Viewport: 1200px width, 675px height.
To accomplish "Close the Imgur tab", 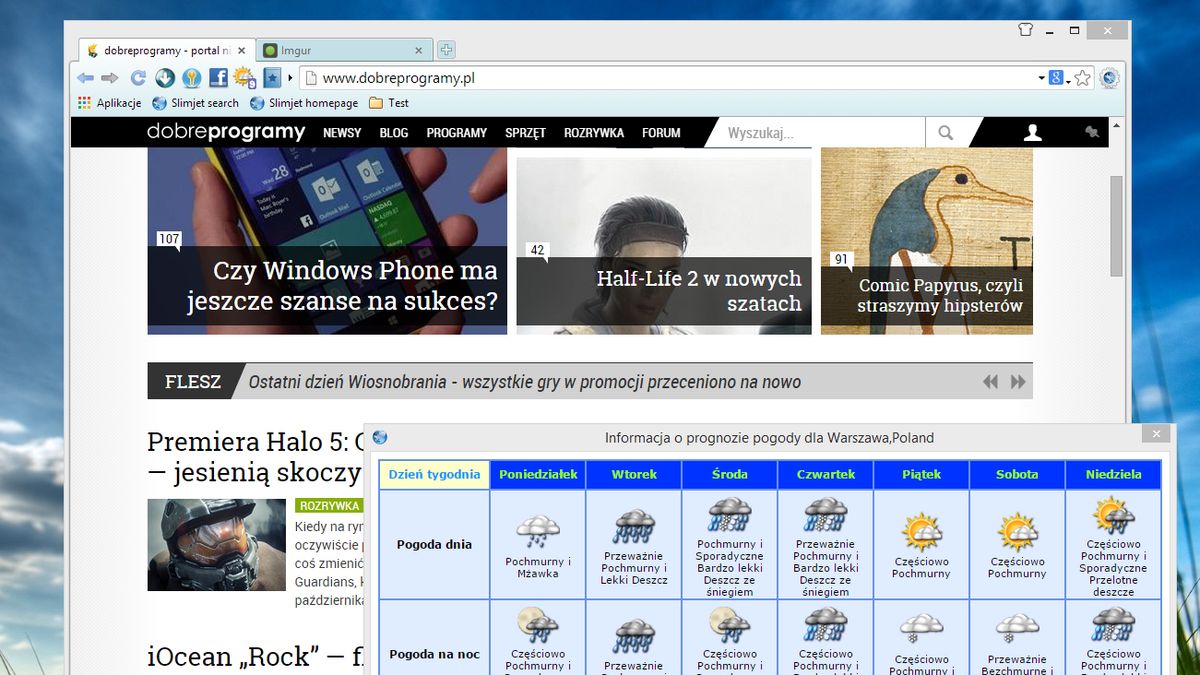I will [419, 50].
